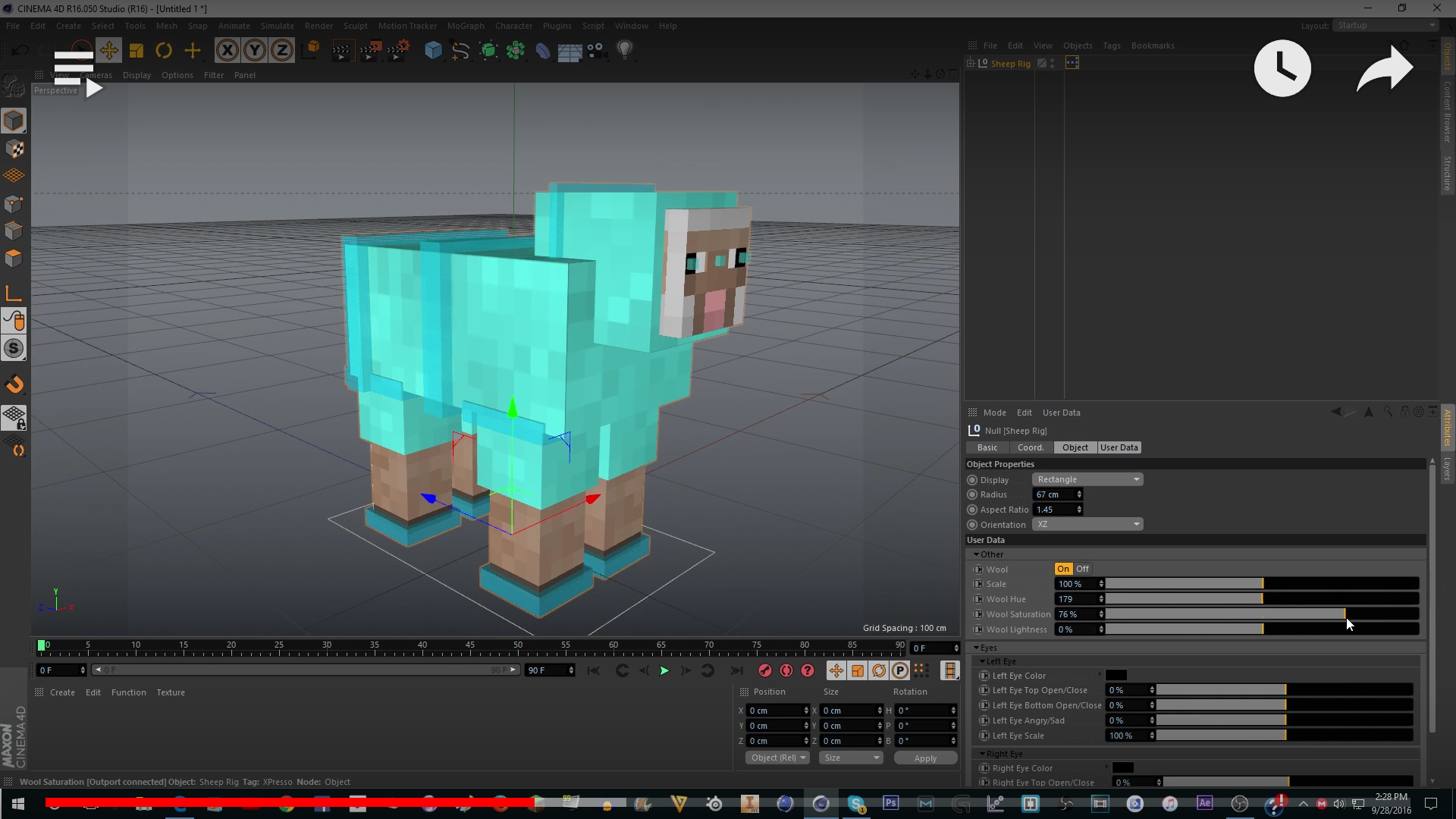Open the Layout Startup dropdown
This screenshot has width=1456, height=819.
click(1386, 25)
